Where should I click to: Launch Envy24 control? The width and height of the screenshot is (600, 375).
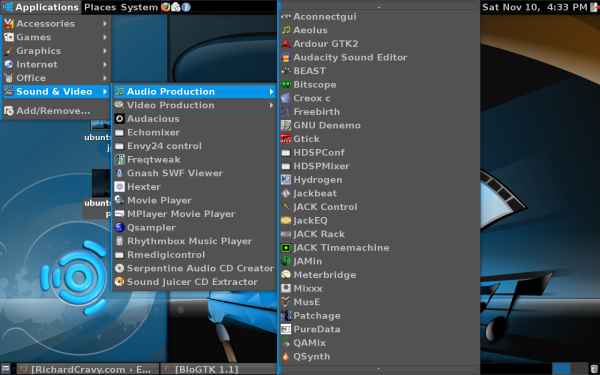click(x=195, y=146)
